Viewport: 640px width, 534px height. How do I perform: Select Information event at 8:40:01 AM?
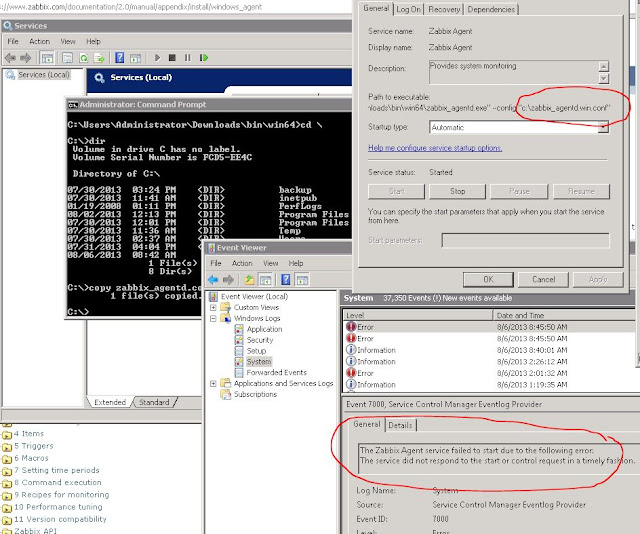(x=489, y=350)
